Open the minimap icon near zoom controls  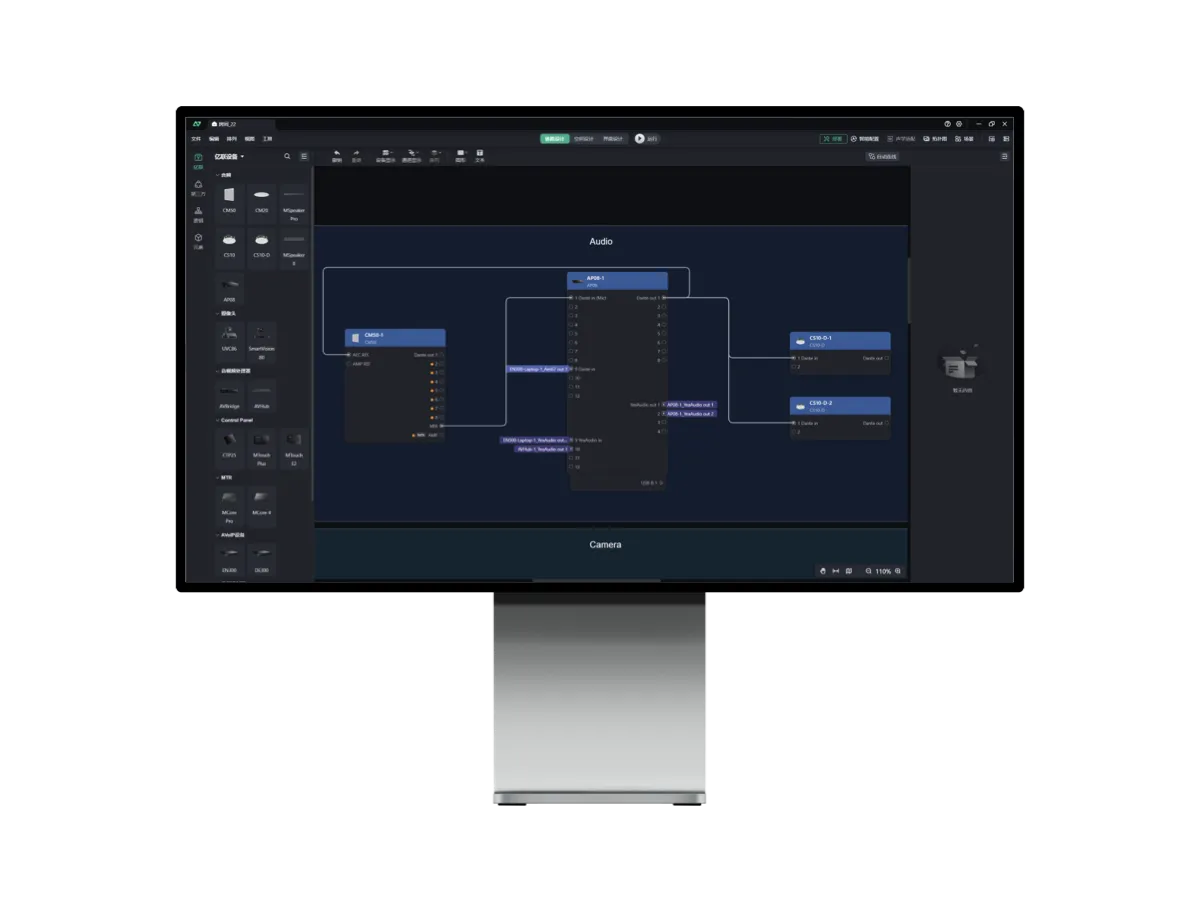[x=849, y=571]
